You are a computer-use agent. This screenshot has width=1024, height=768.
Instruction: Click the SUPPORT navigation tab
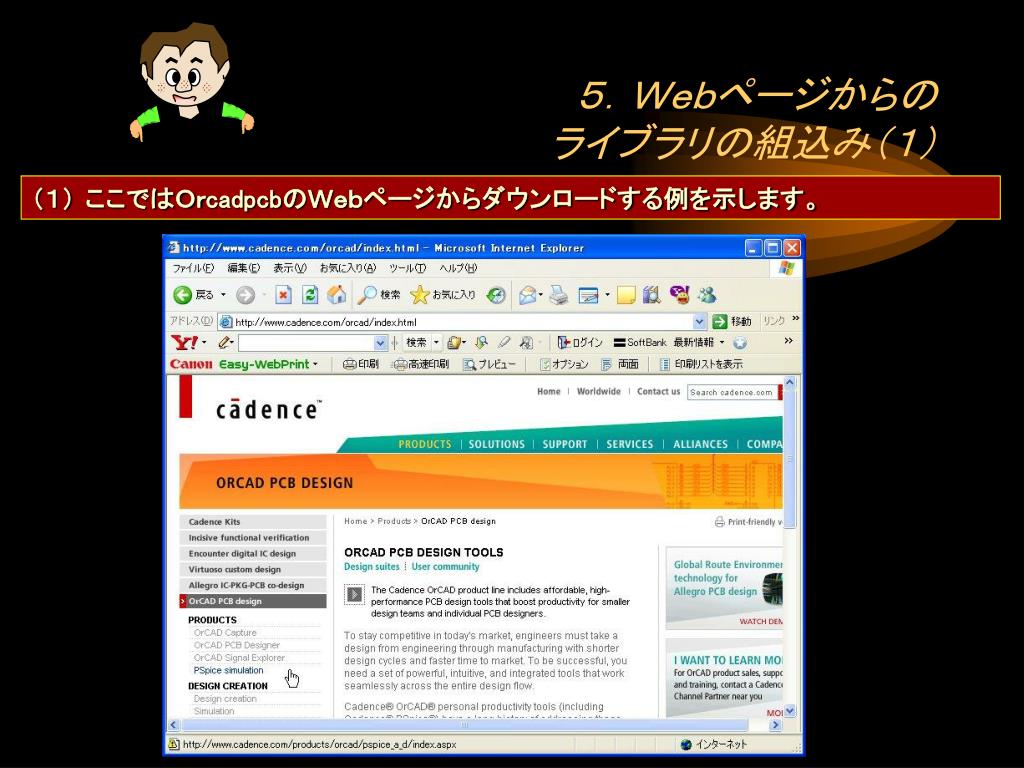565,444
